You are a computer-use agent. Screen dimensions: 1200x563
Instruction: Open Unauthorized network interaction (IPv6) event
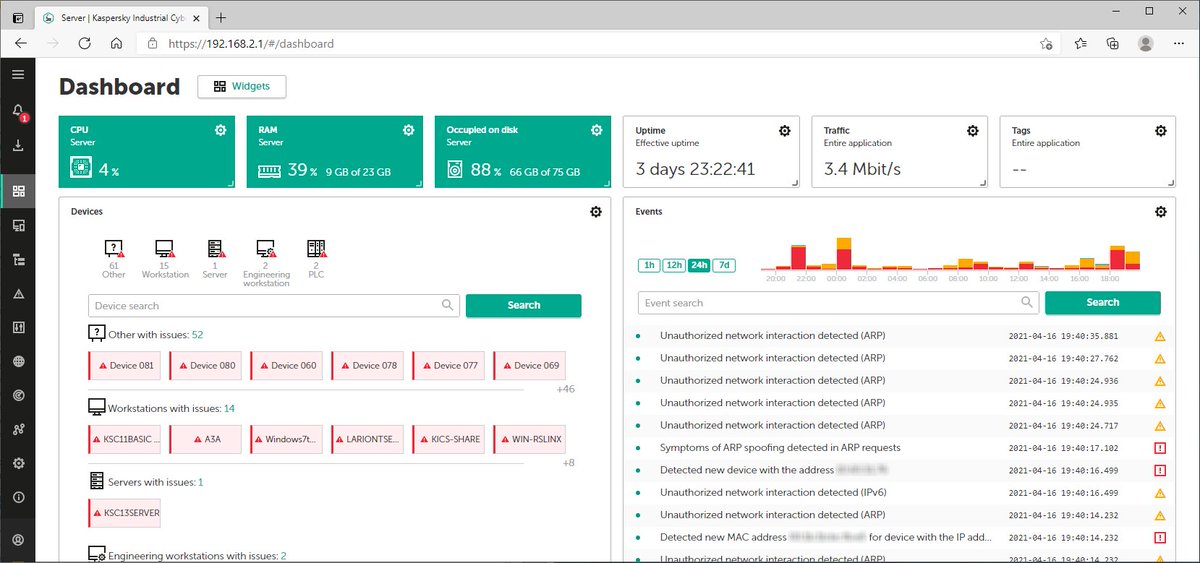click(x=774, y=492)
